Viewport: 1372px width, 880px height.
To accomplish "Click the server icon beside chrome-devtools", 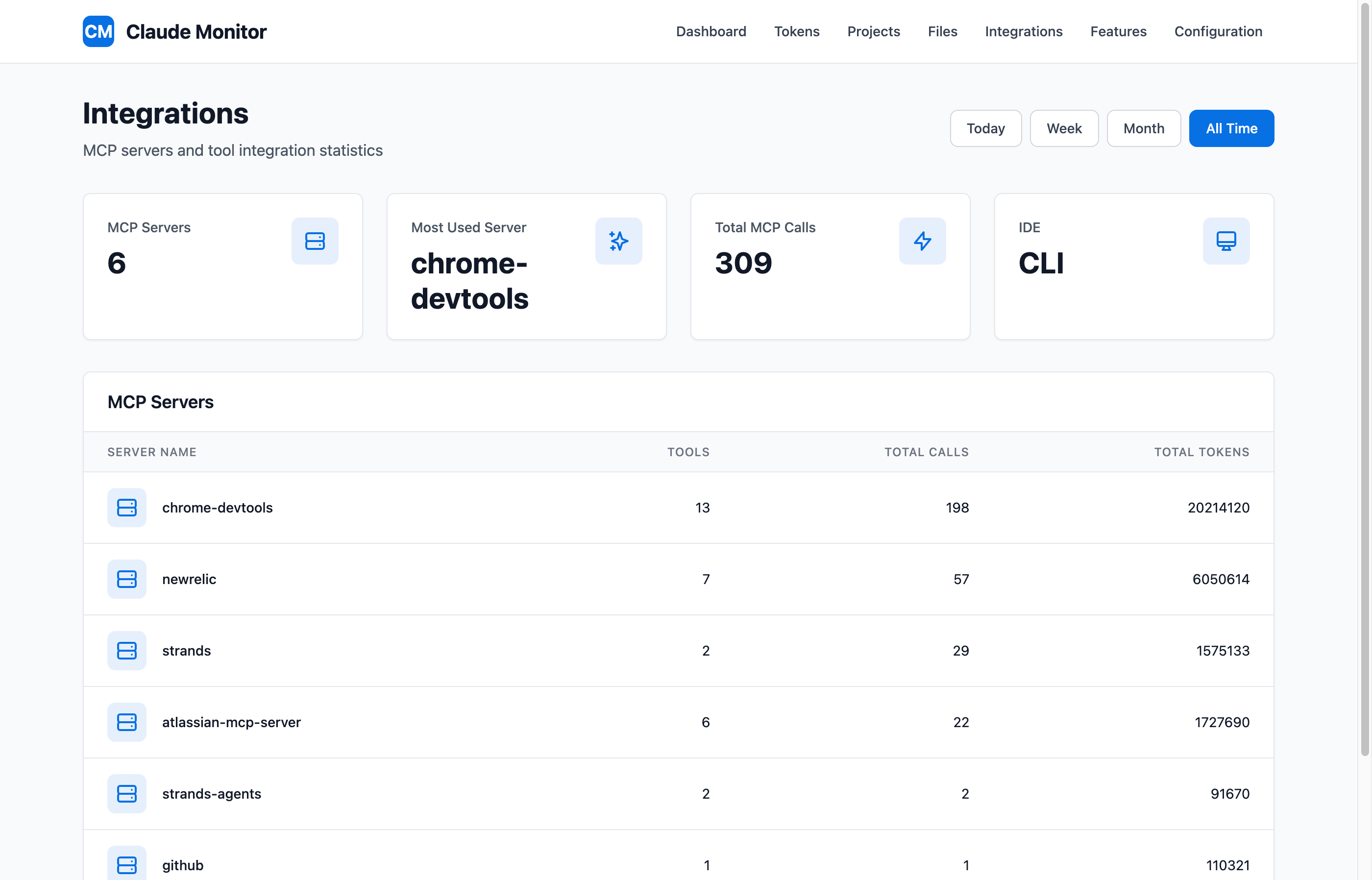I will click(126, 508).
